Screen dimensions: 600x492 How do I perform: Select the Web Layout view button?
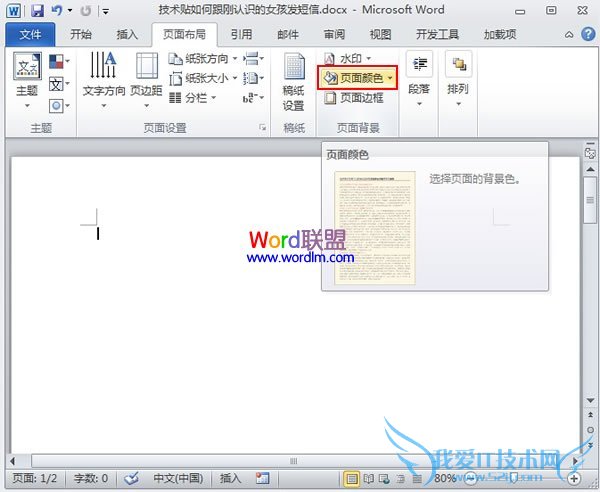pos(384,479)
